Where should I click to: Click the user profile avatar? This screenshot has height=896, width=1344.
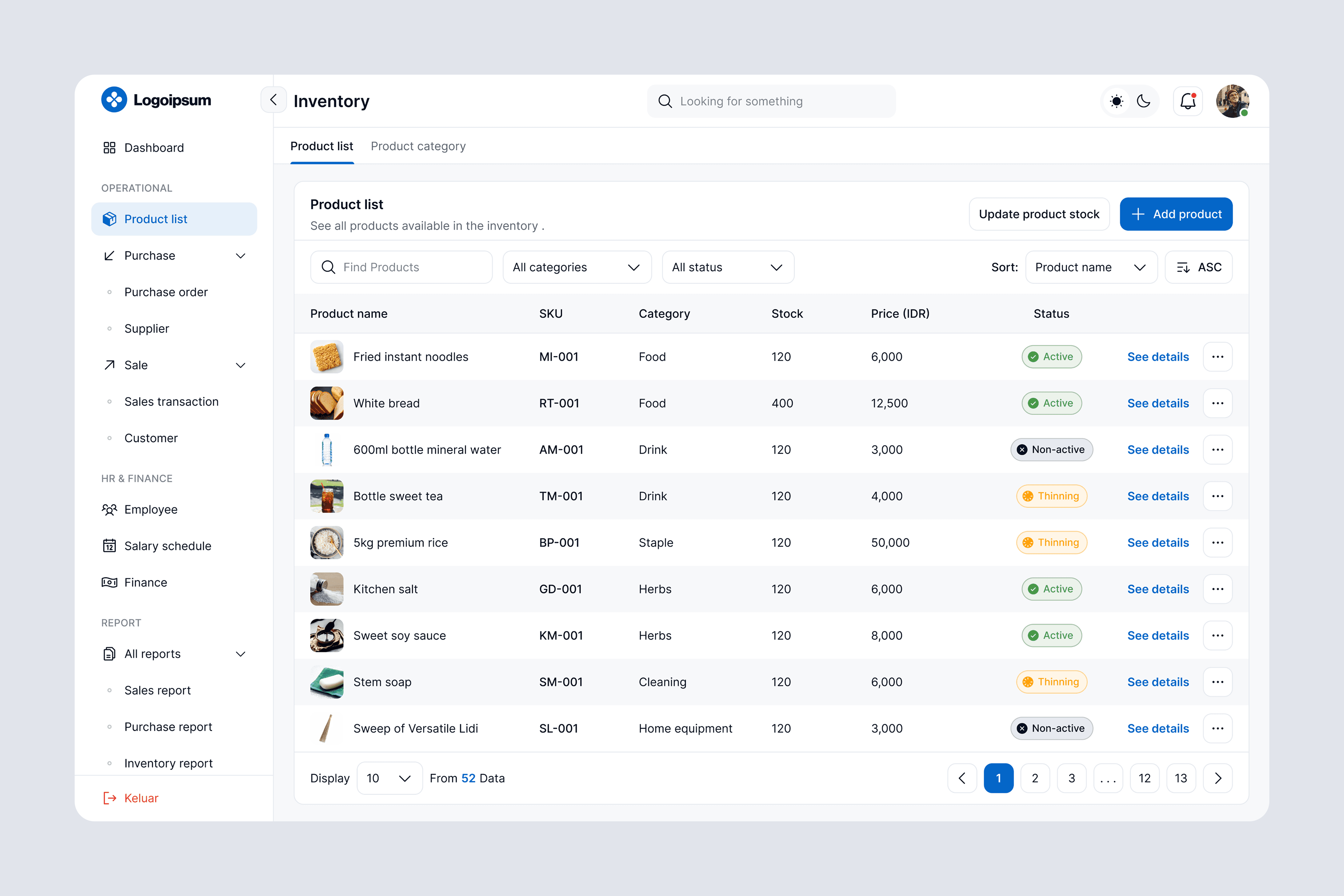click(1232, 101)
